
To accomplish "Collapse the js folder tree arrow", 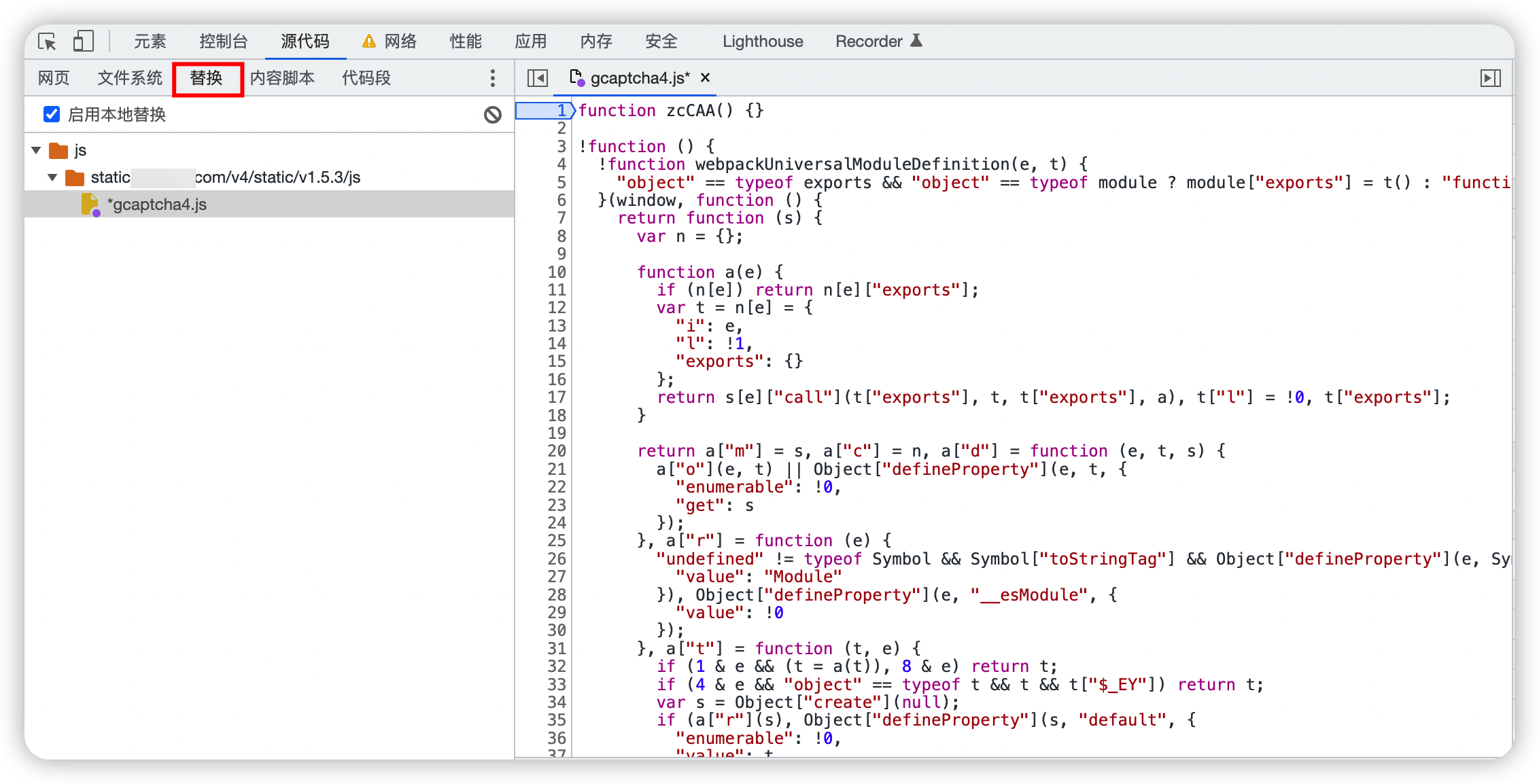I will pos(37,150).
